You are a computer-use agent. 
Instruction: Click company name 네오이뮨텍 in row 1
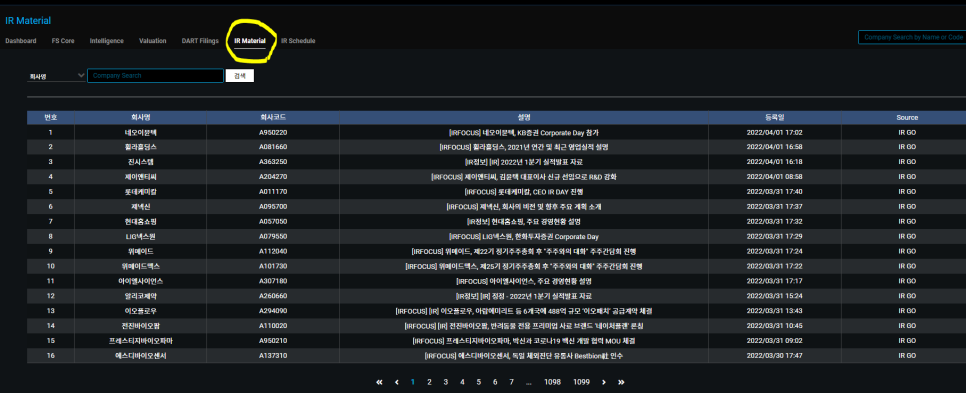coord(140,132)
